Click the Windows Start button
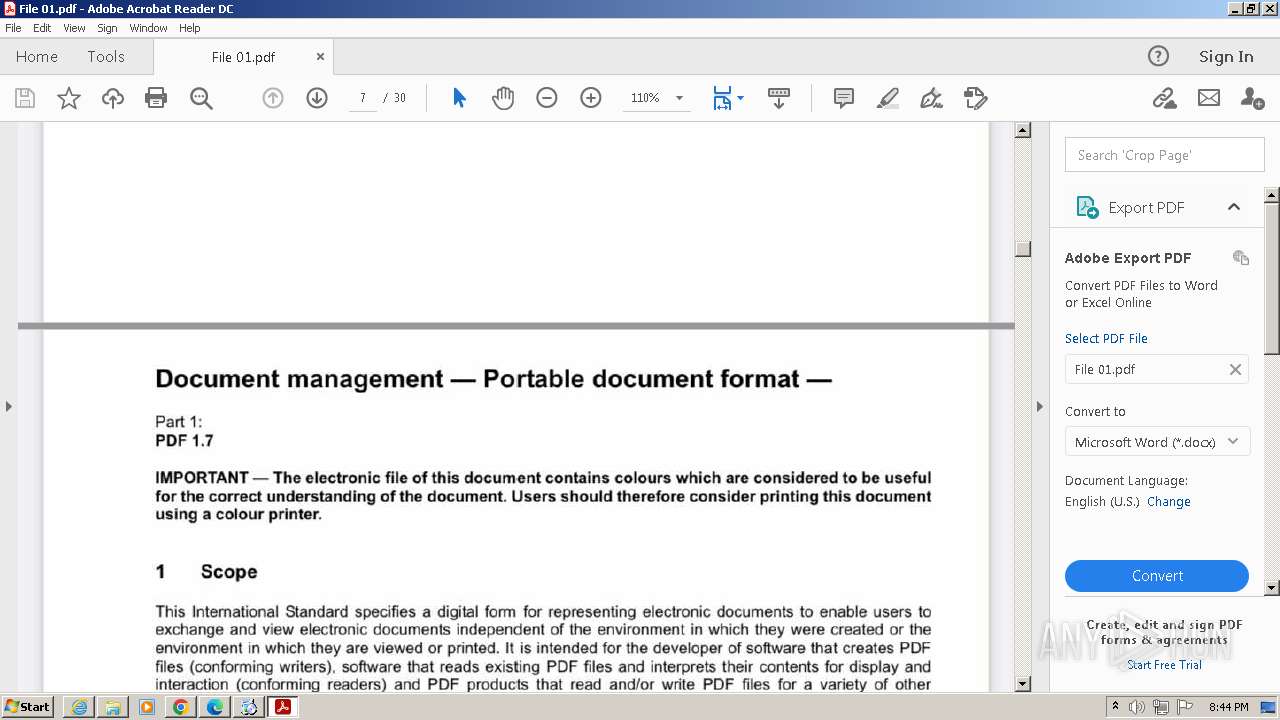The width and height of the screenshot is (1280, 720). click(x=28, y=706)
